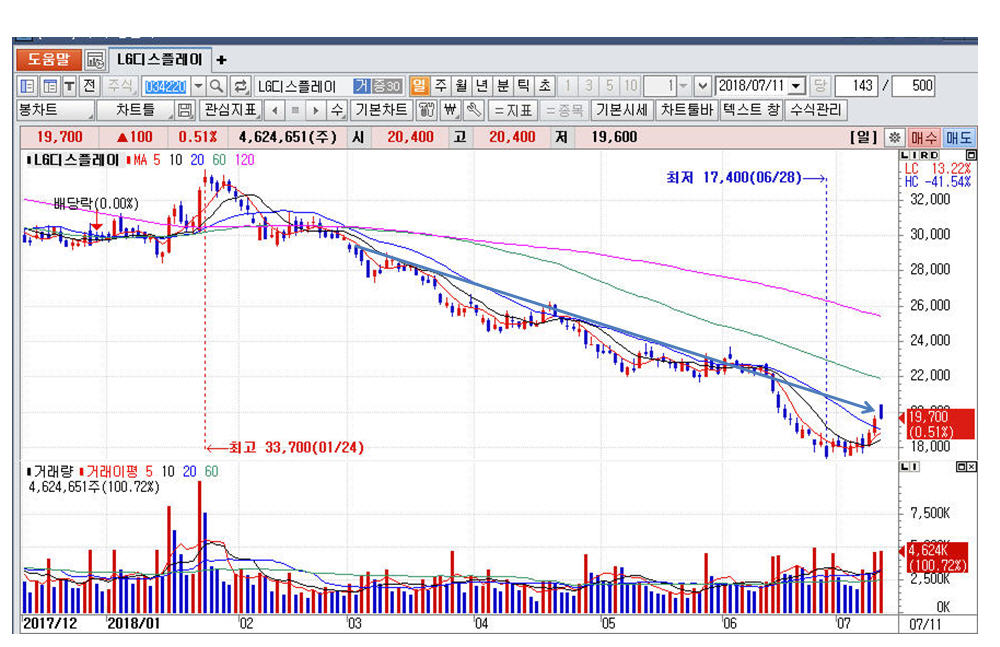Click the 매도 sell button
1000x647 pixels.
[x=959, y=137]
